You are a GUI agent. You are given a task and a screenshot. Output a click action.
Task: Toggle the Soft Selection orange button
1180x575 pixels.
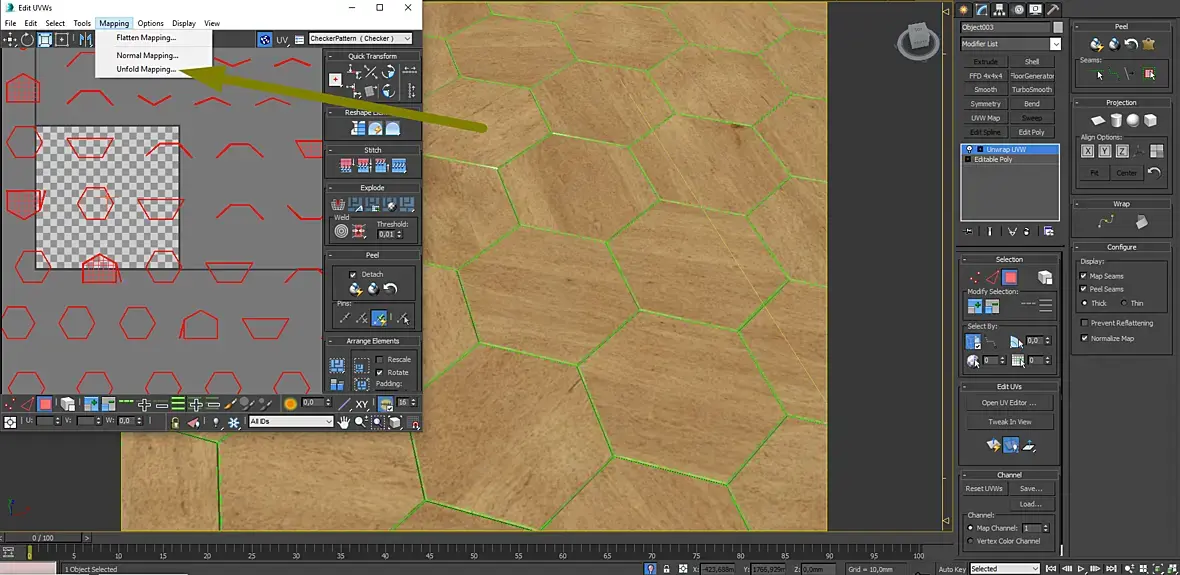[x=290, y=403]
